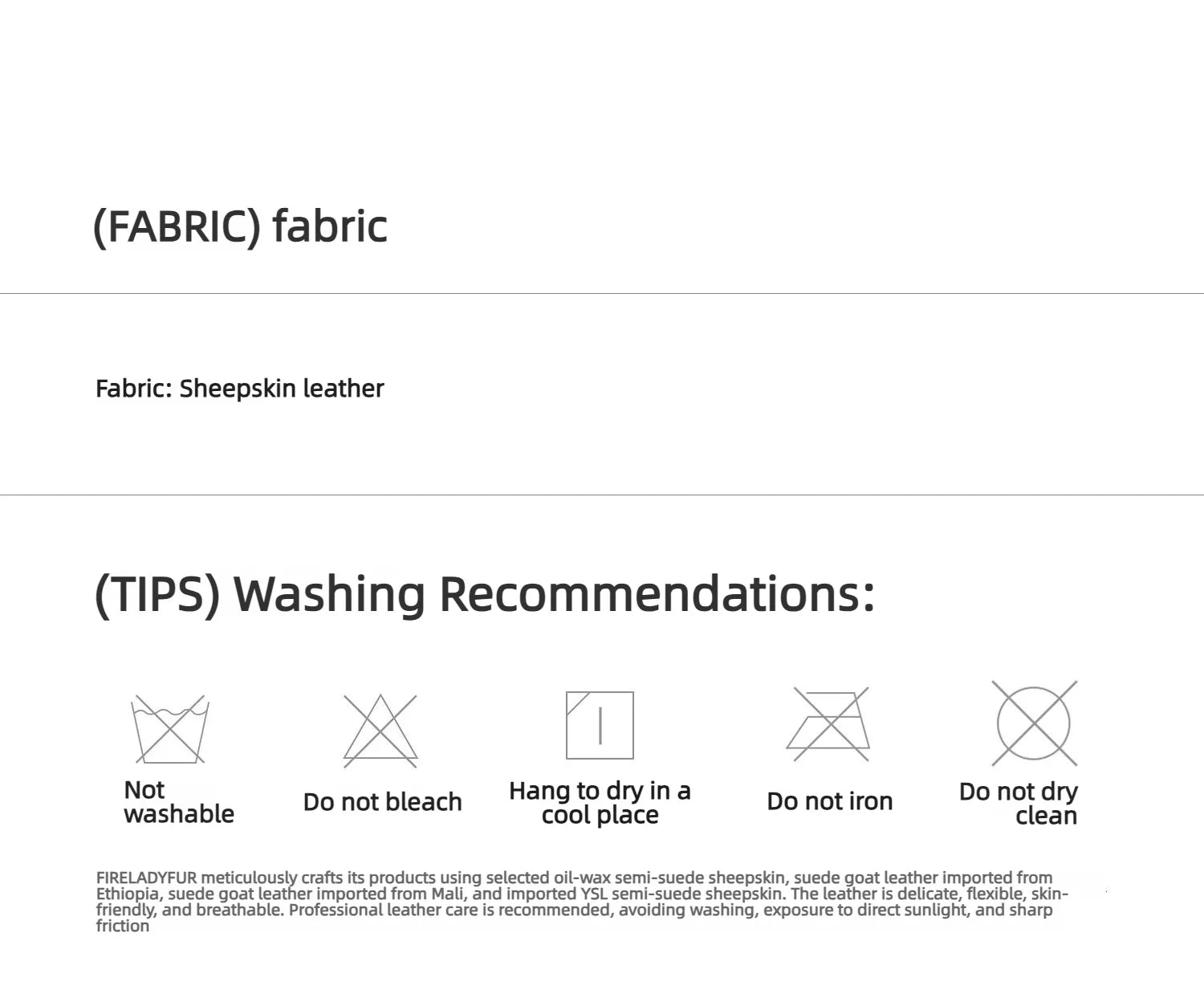1204x994 pixels.
Task: Click the "Fabric: Sheepskin leather" text
Action: (x=239, y=389)
